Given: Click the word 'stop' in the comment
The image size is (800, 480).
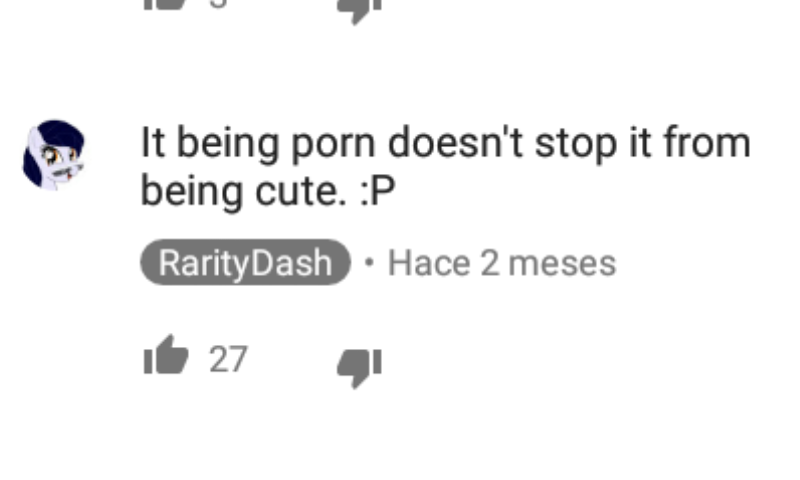Looking at the screenshot, I should point(576,144).
